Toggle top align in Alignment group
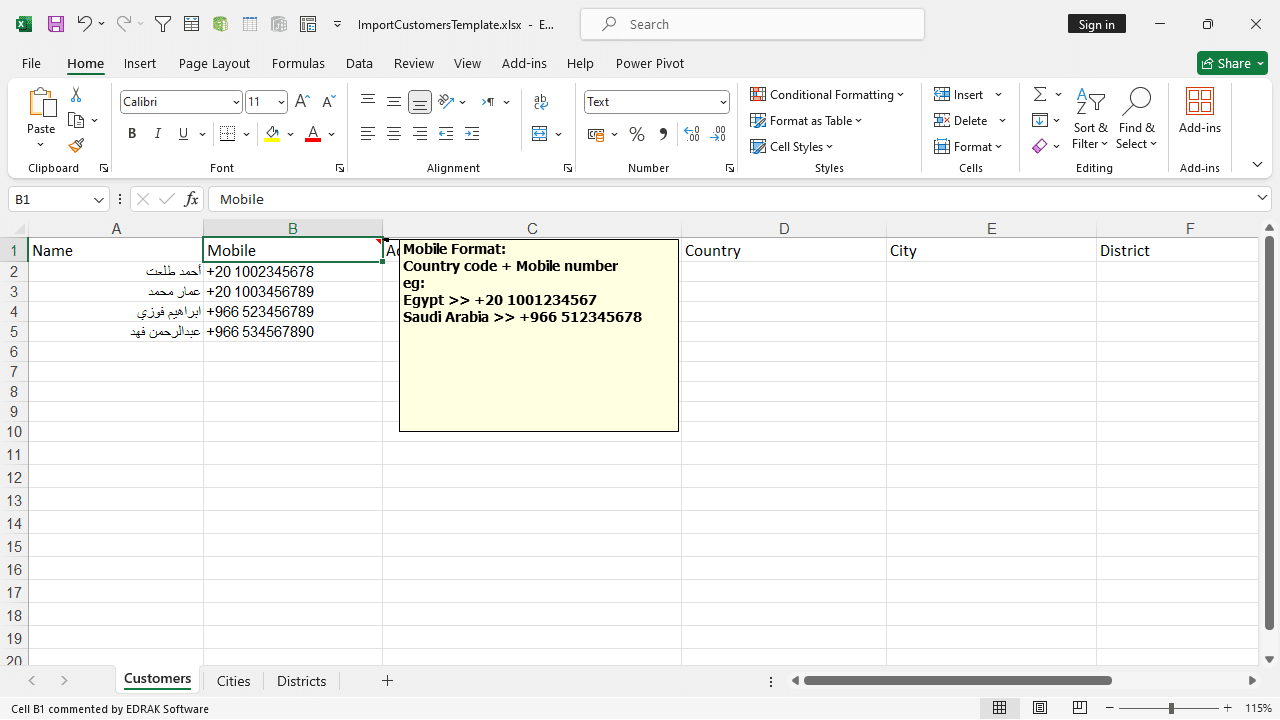Viewport: 1280px width, 720px height. point(368,102)
